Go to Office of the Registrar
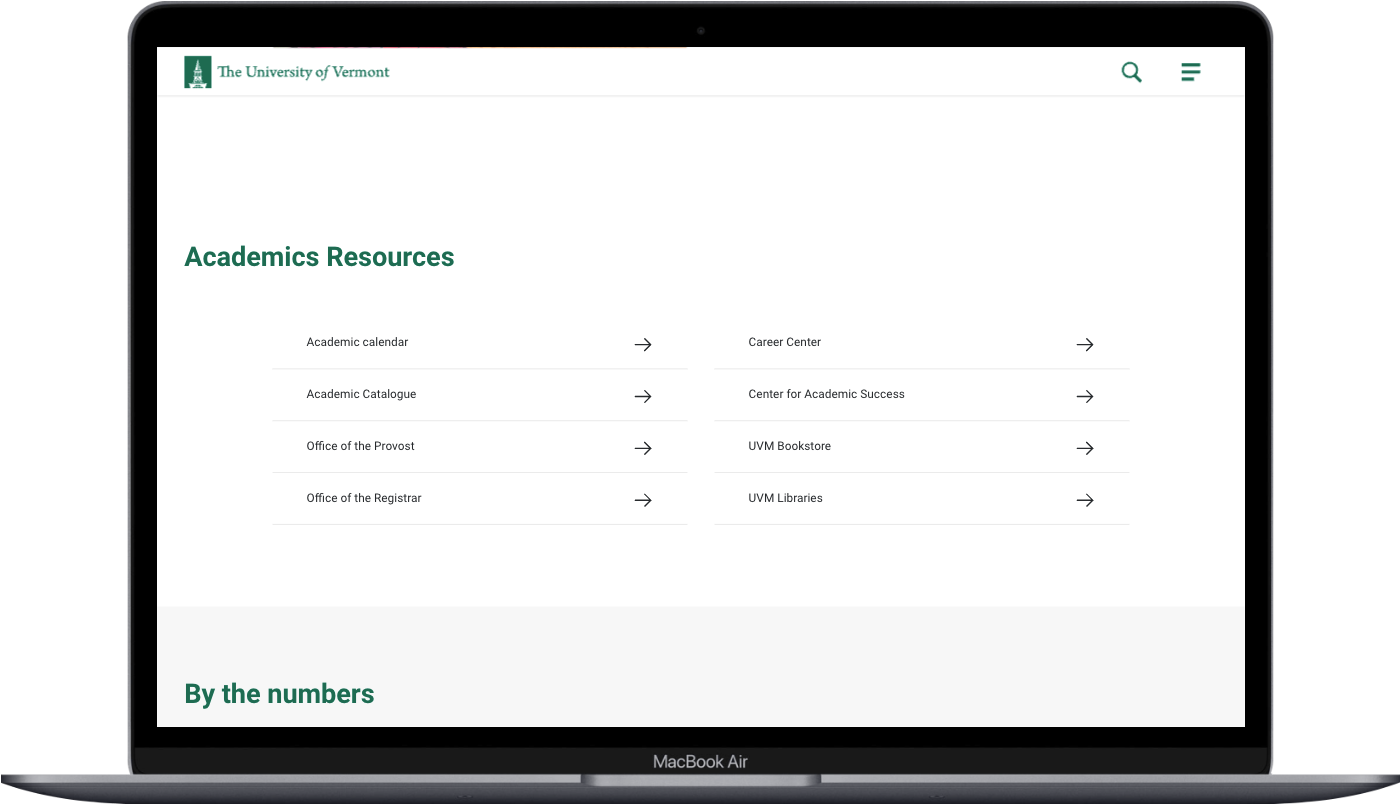The height and width of the screenshot is (804, 1400). 364,498
